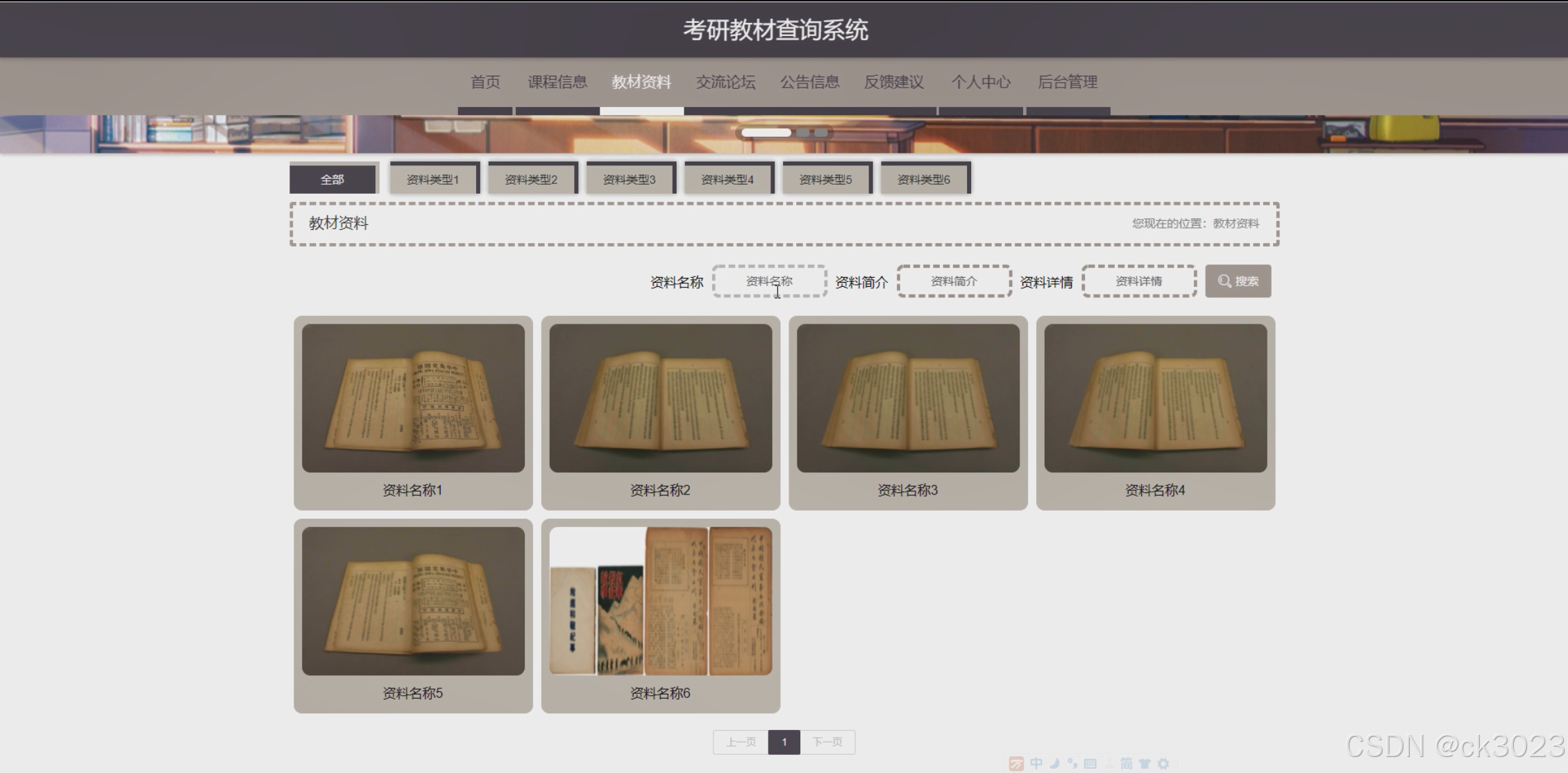Screen dimensions: 1568x773
Task: Open 个人中心 from navigation
Action: tap(980, 82)
